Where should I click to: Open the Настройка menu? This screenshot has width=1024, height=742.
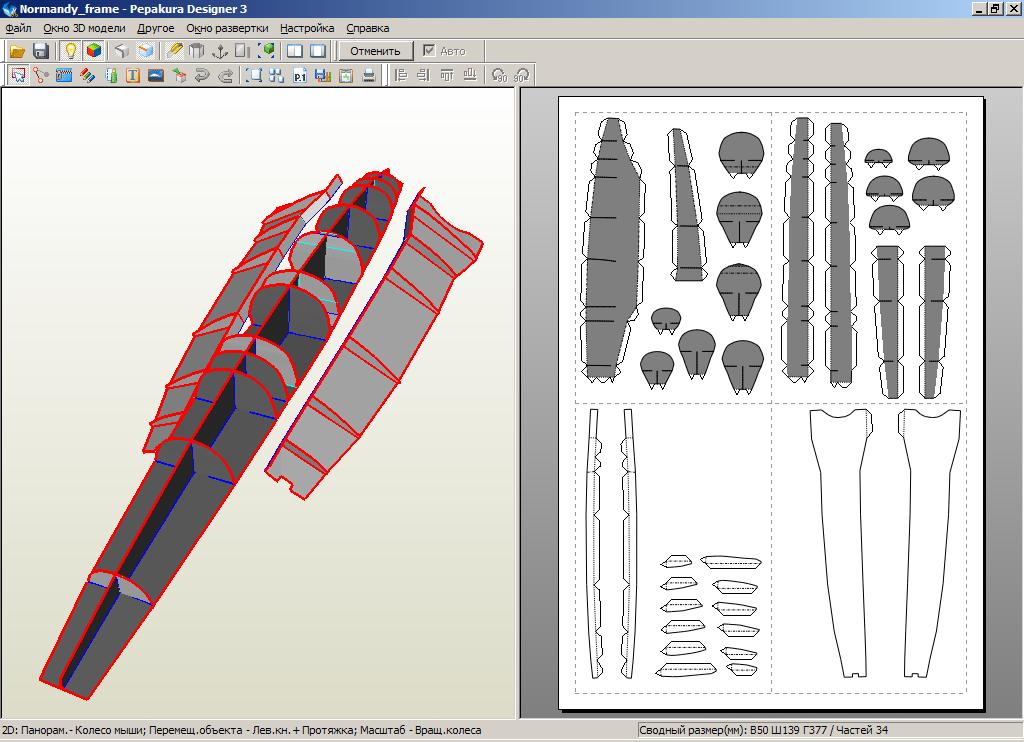point(307,28)
